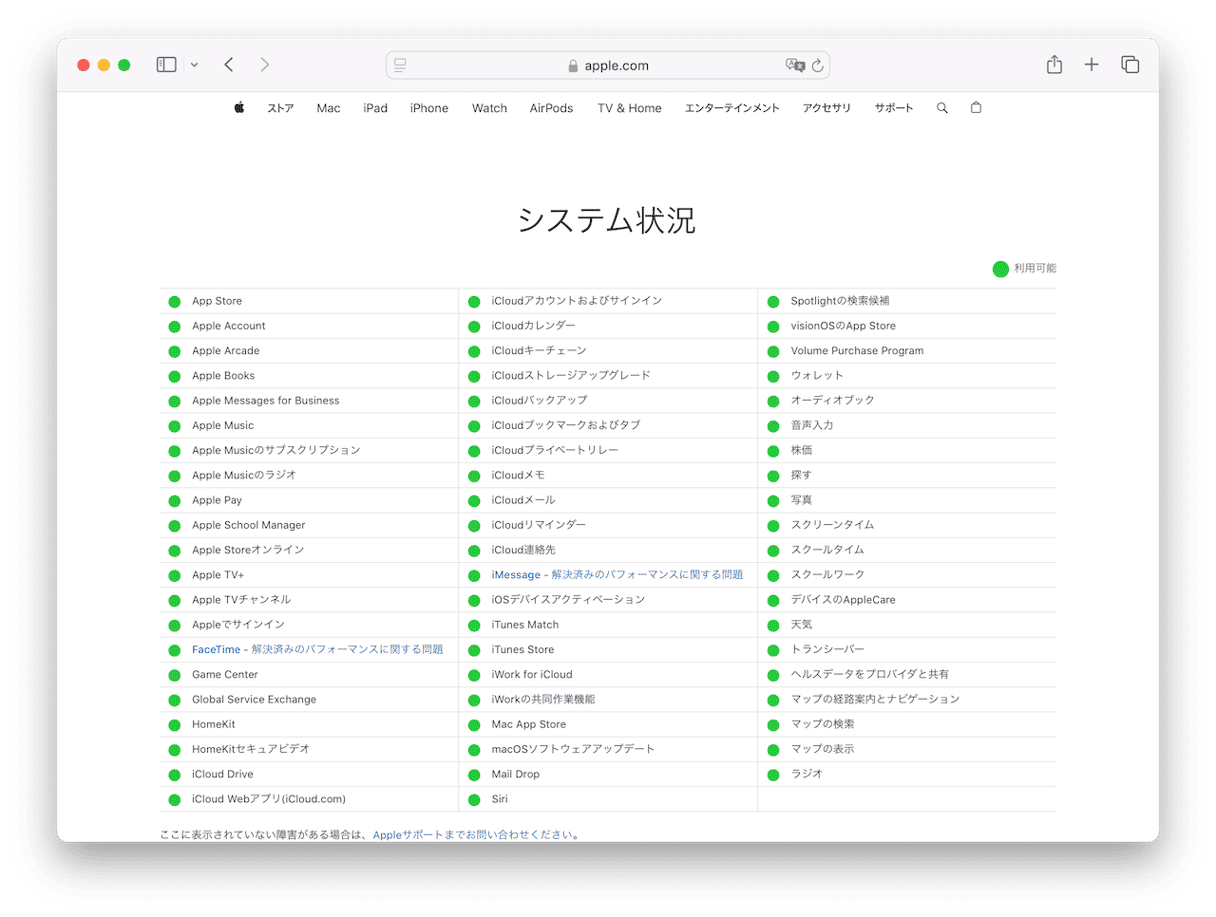This screenshot has height=917, width=1216.
Task: Select the Spotlightの検索候補 row text
Action: [840, 301]
